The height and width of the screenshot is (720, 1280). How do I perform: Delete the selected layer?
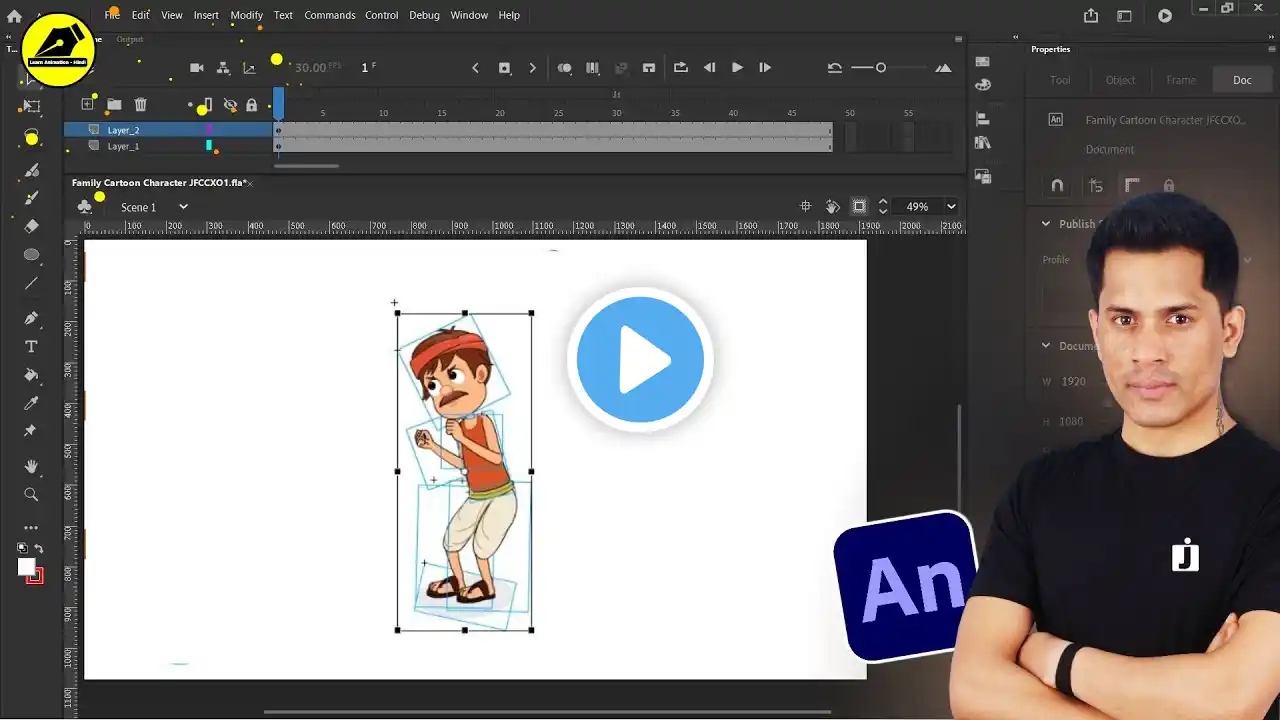pyautogui.click(x=141, y=104)
